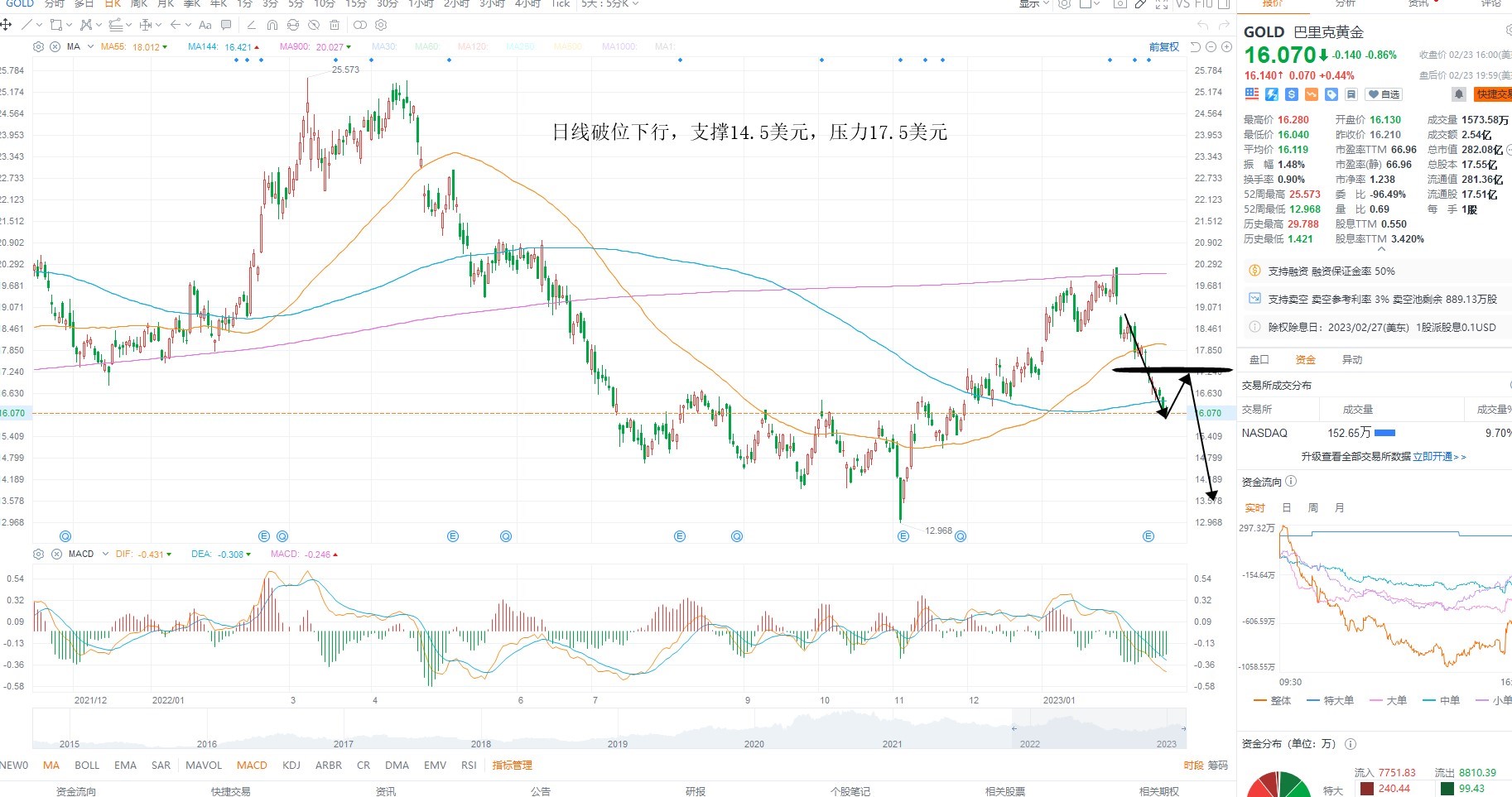Select the trend line drawing tool
The width and height of the screenshot is (1512, 797).
point(26,25)
